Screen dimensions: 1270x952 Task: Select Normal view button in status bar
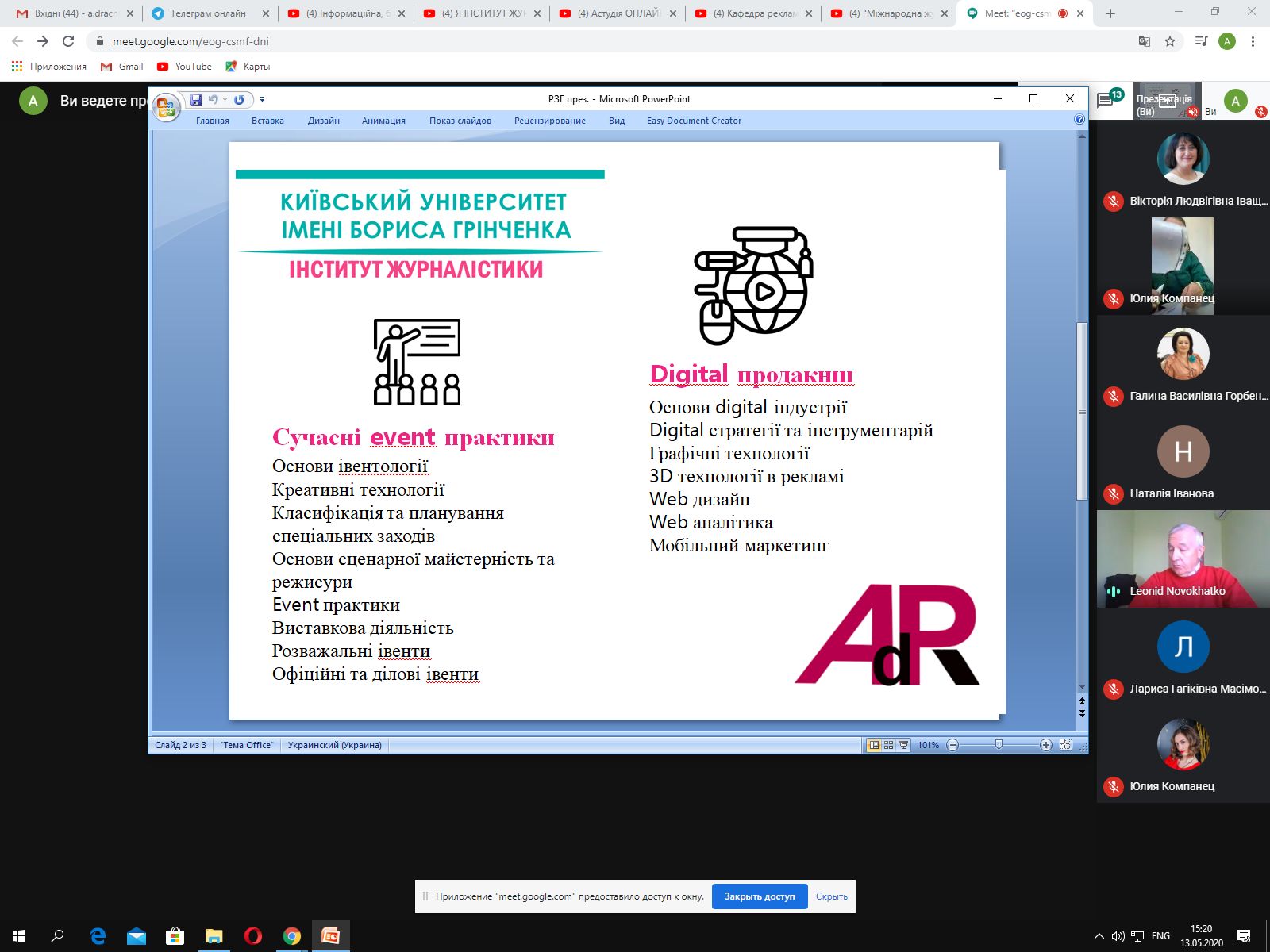tap(874, 745)
